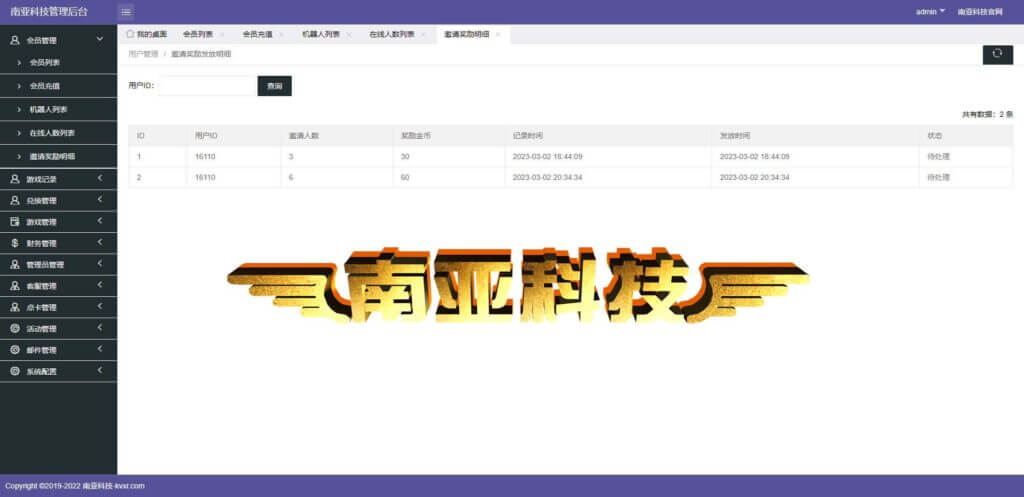Open 会员充值 in the sidebar

click(x=45, y=86)
